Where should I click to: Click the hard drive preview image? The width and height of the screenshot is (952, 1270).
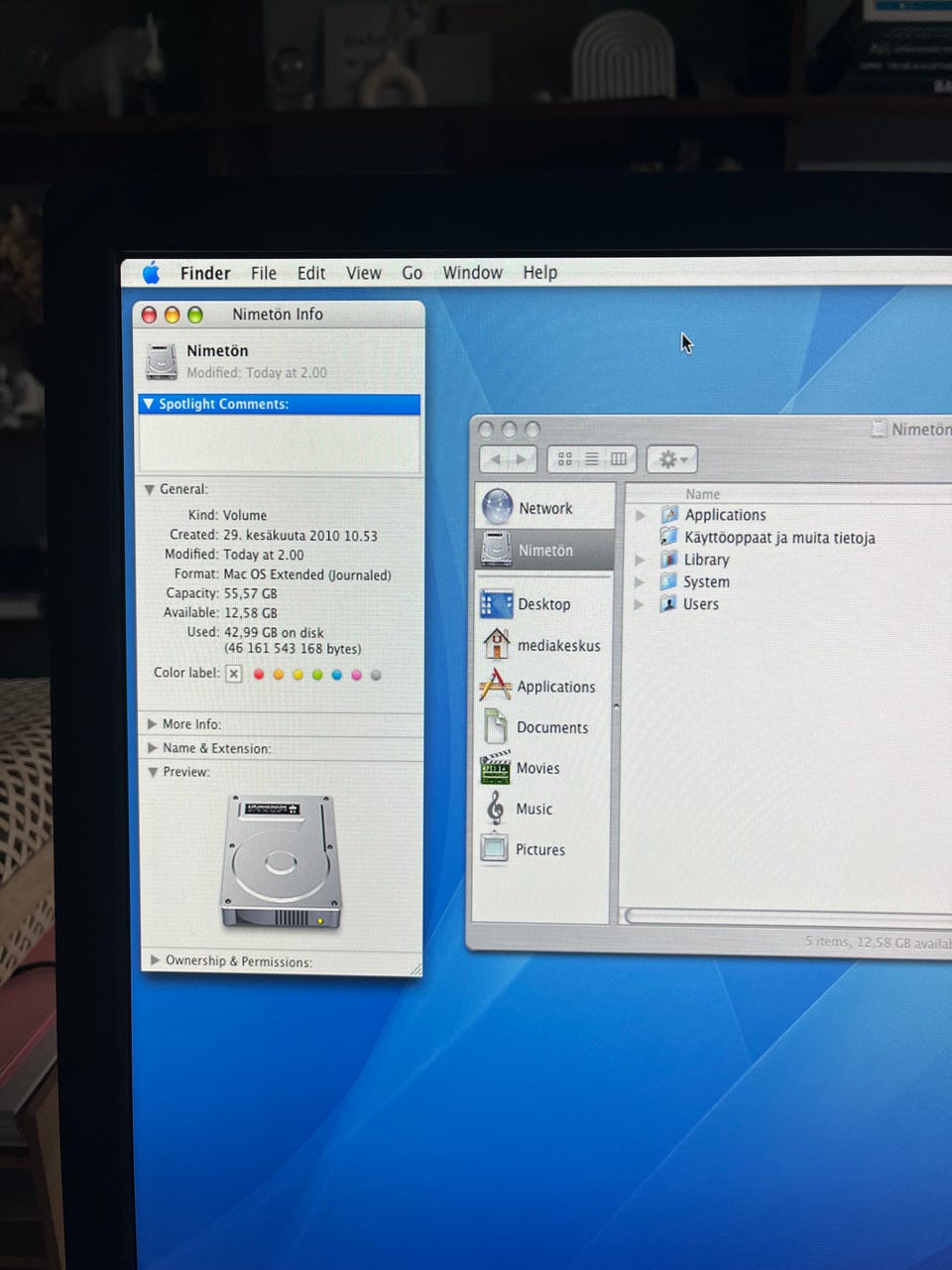[281, 861]
